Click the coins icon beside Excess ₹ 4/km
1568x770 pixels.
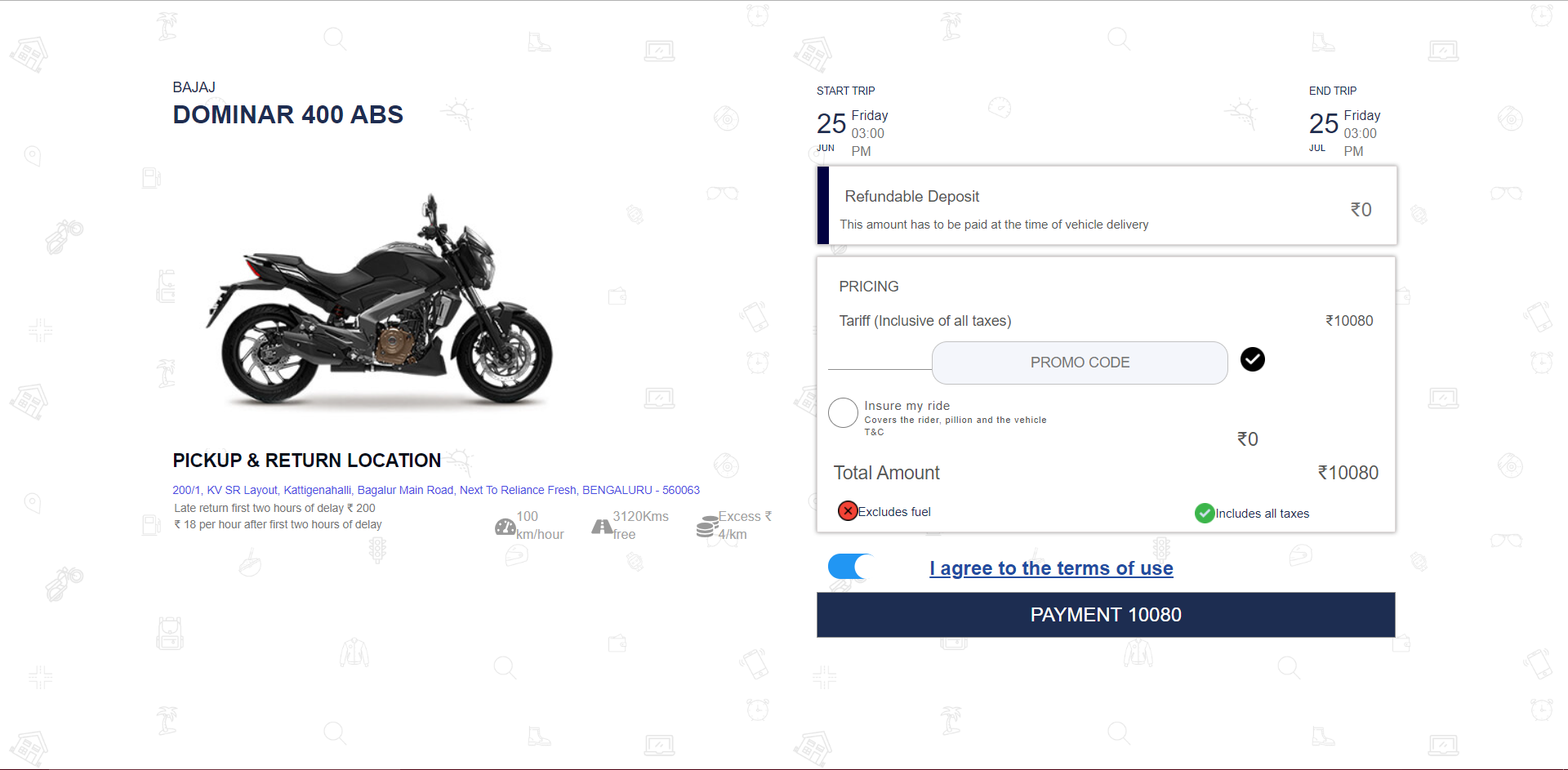click(x=707, y=527)
